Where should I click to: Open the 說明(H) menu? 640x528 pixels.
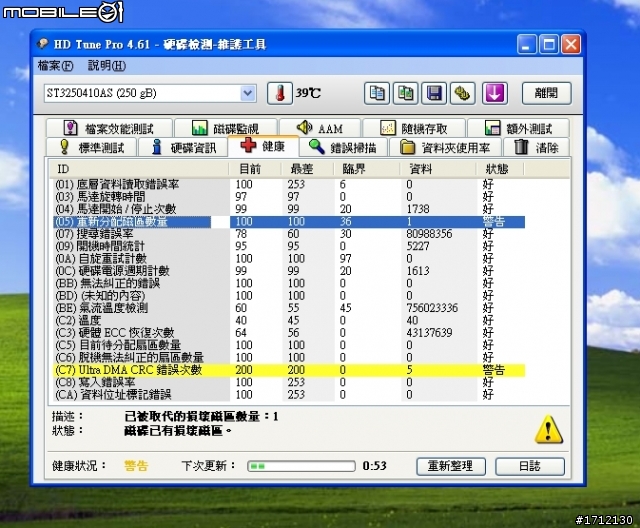pyautogui.click(x=107, y=65)
